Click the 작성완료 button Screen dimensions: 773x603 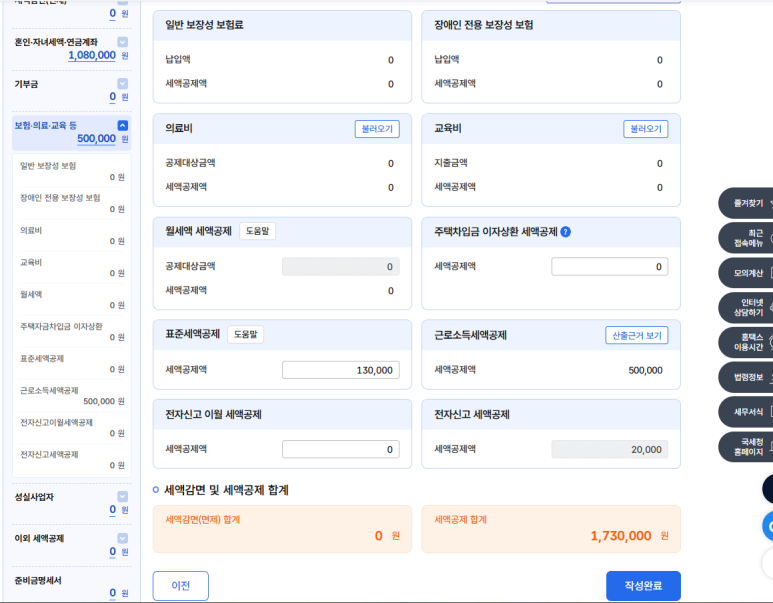click(643, 586)
